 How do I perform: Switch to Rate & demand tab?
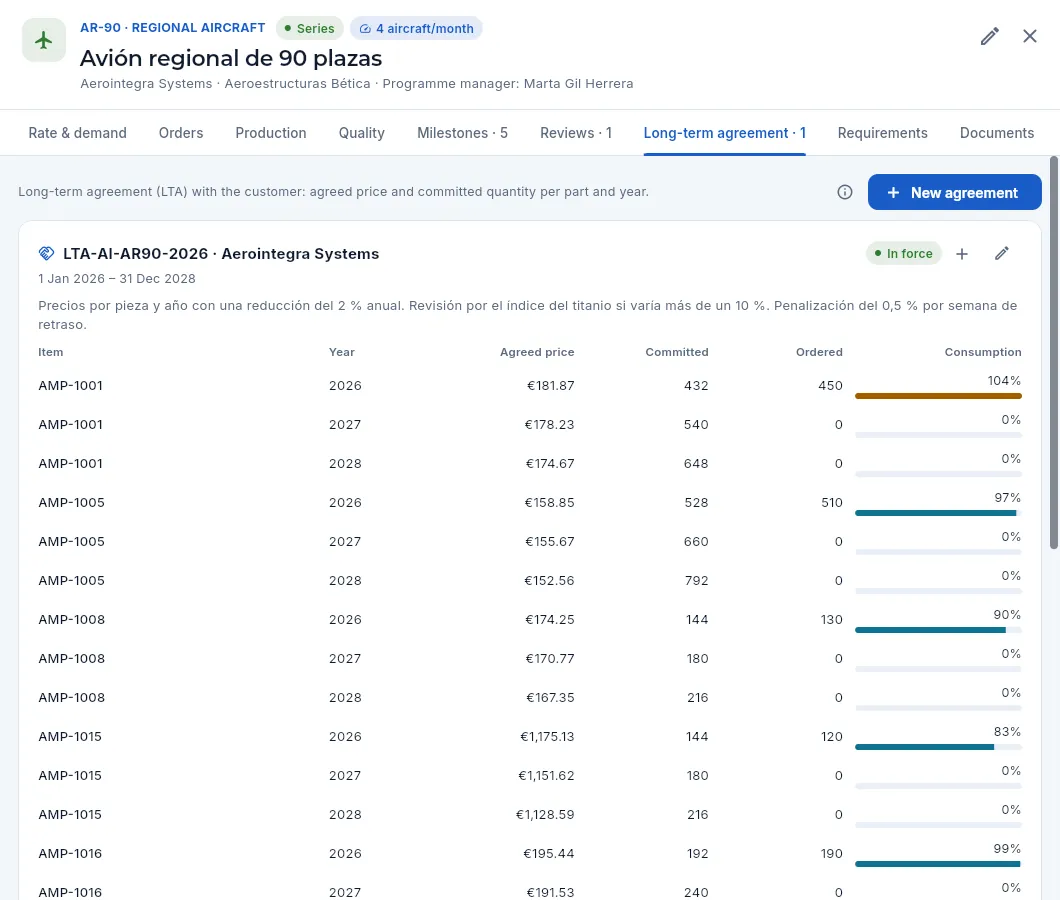[x=78, y=133]
